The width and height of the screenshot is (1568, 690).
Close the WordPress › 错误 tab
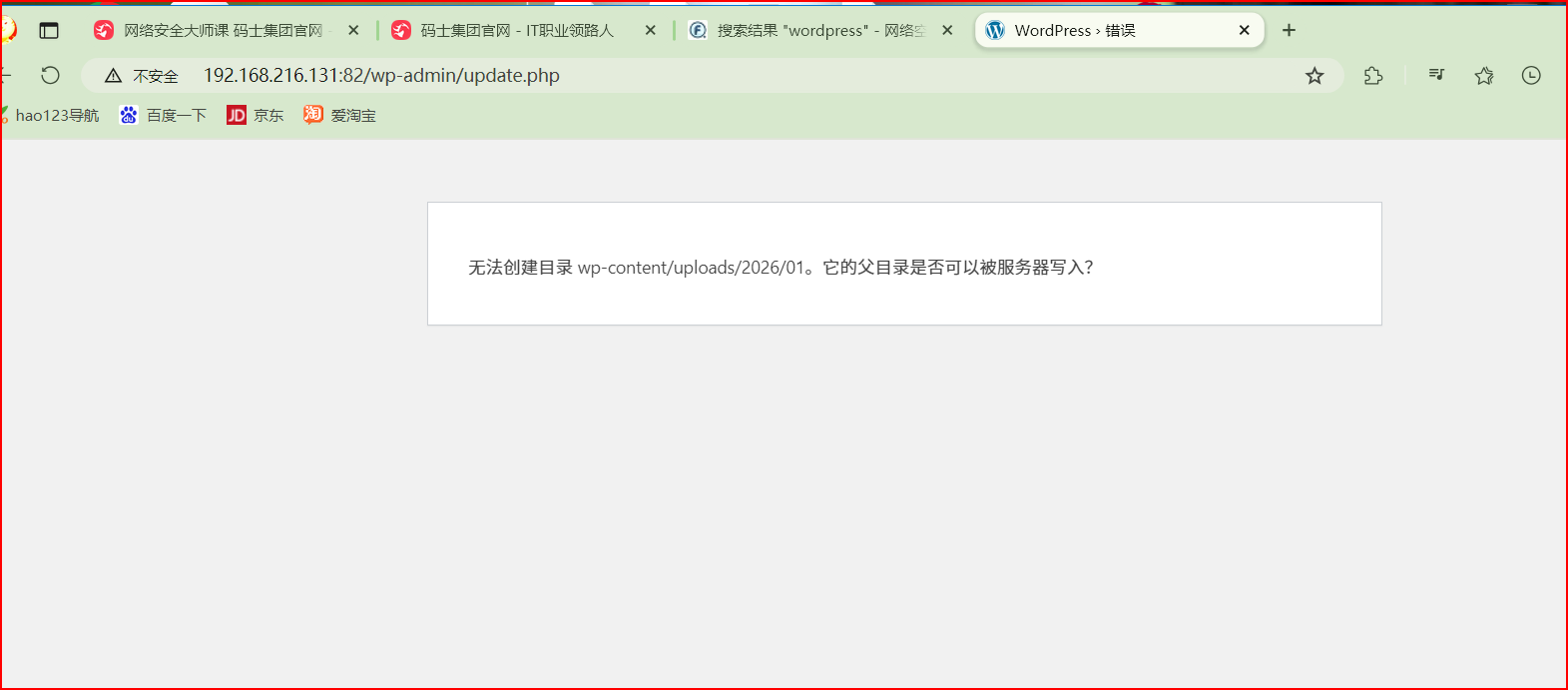click(x=1244, y=31)
